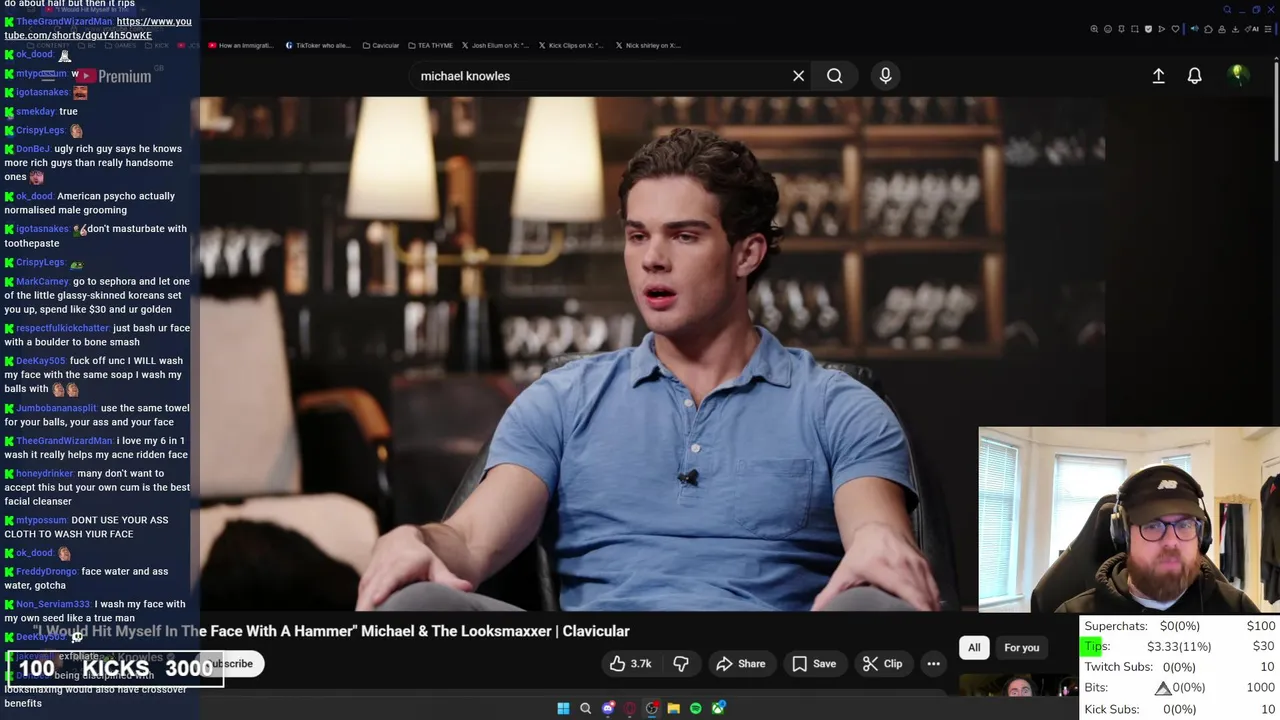Open the Nick shirley on X bookmark
This screenshot has width=1280, height=720.
[x=648, y=45]
